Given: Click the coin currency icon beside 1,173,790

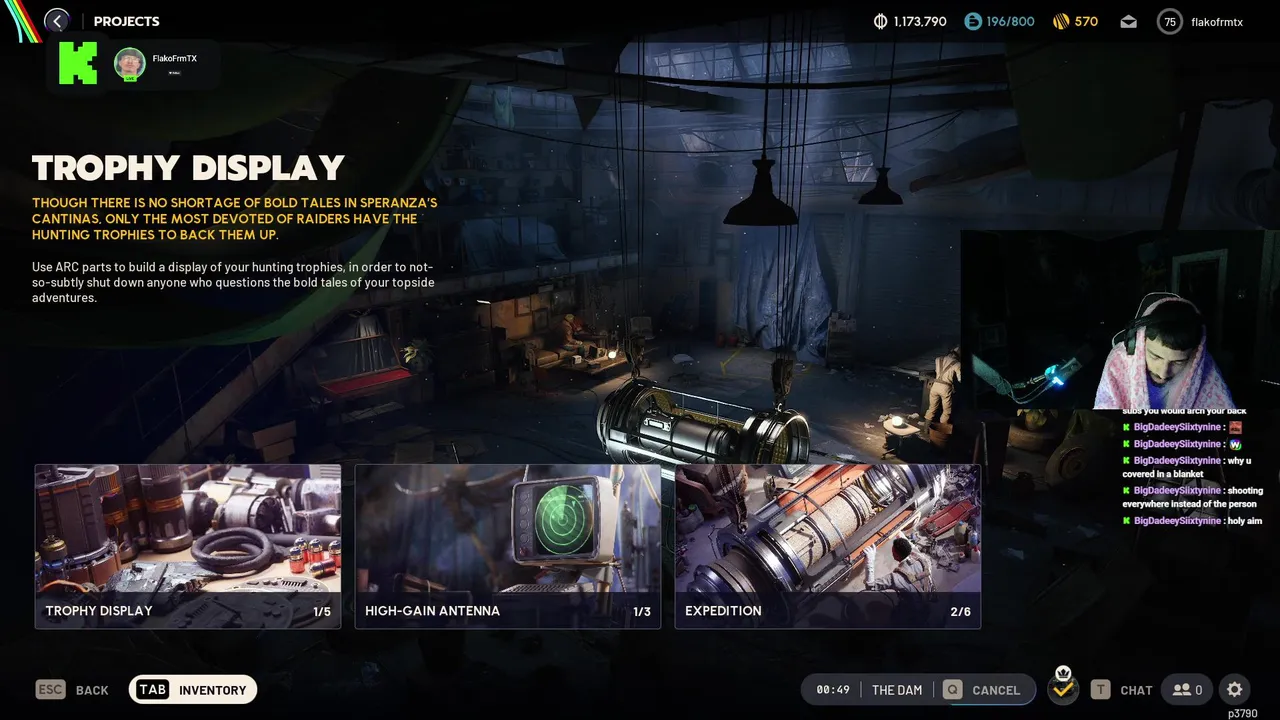Looking at the screenshot, I should 881,21.
